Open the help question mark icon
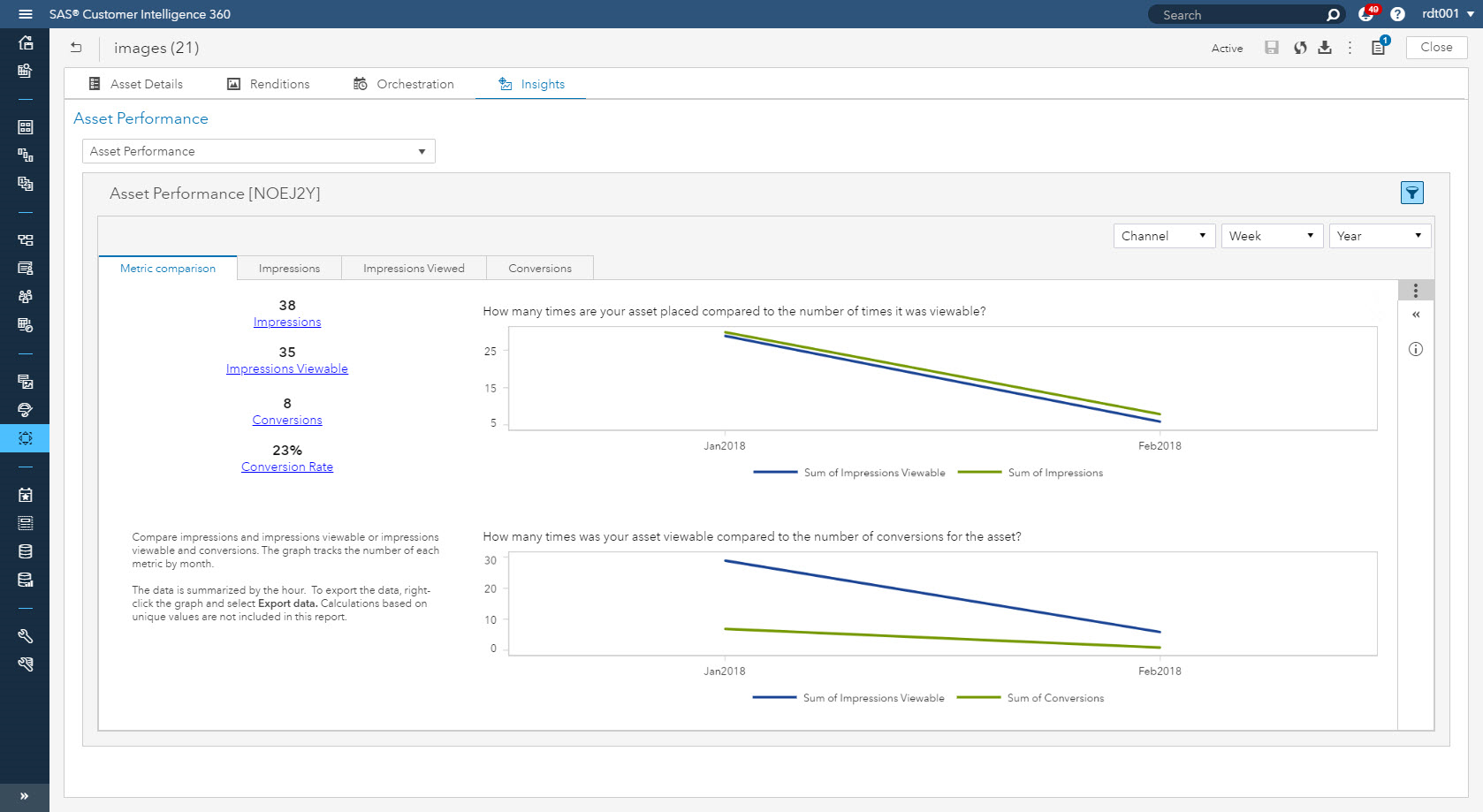The image size is (1483, 812). pyautogui.click(x=1397, y=14)
